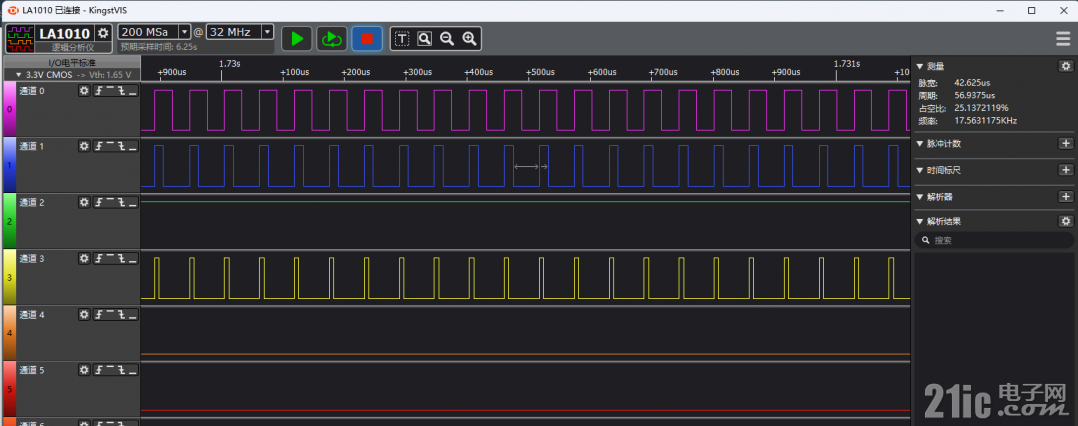This screenshot has width=1078, height=426.
Task: Set high level trigger on 通道 2
Action: pos(110,202)
